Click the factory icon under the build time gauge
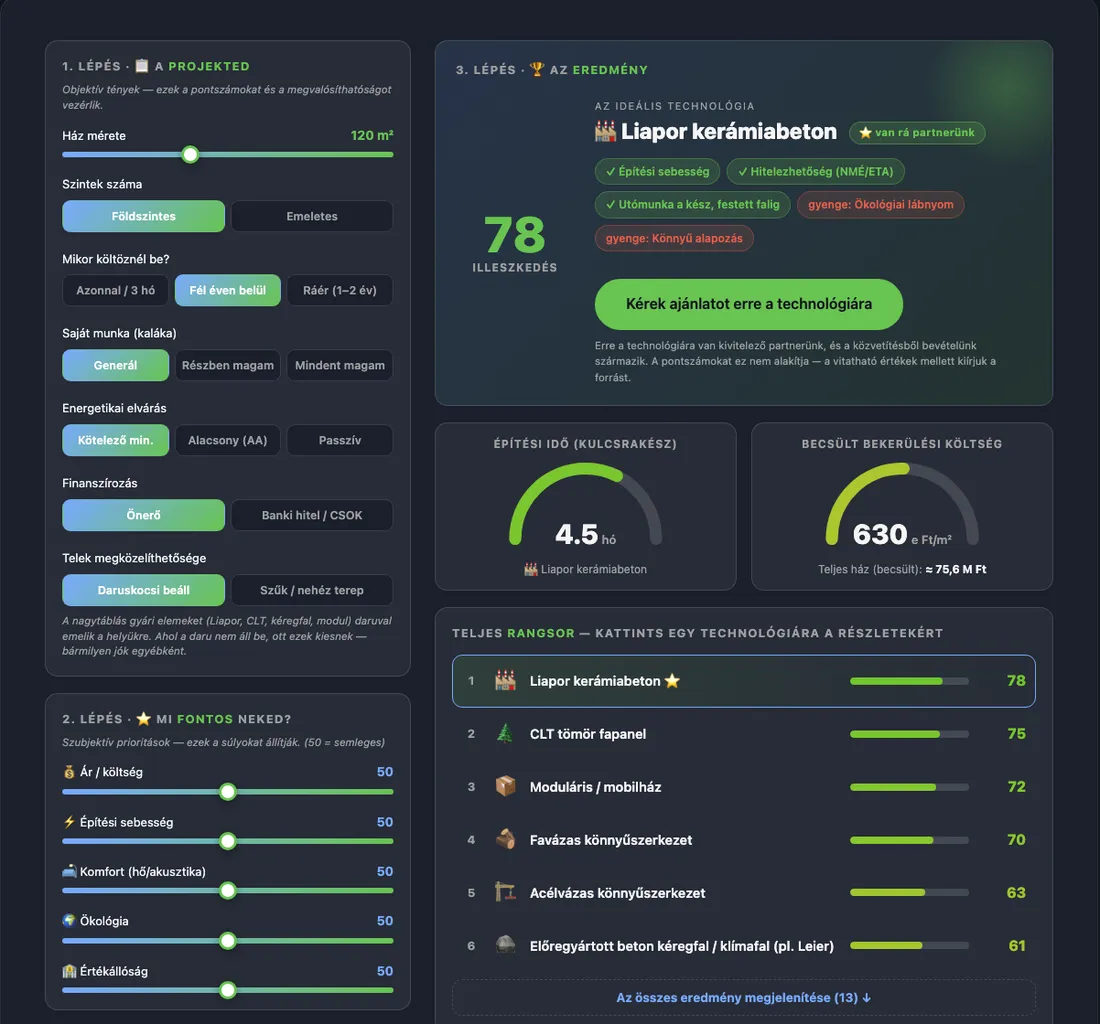Screen dimensions: 1100x1024 [531, 569]
